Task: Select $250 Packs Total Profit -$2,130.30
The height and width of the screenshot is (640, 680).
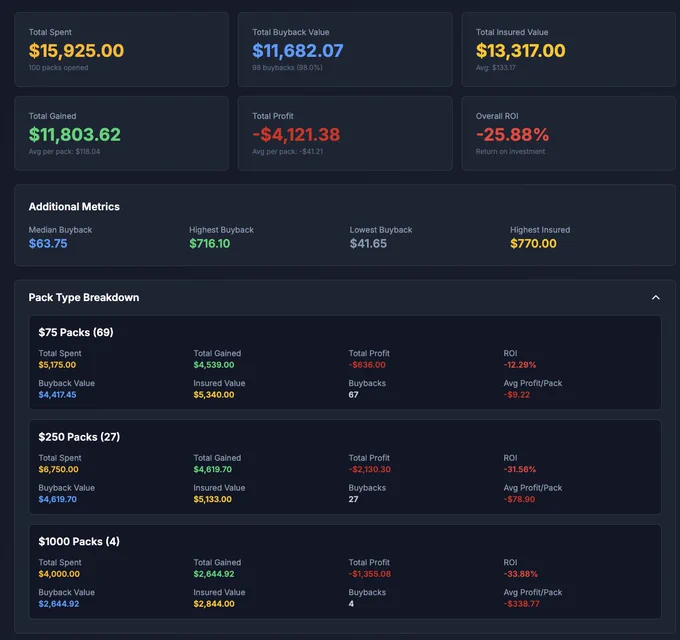Action: (x=369, y=469)
